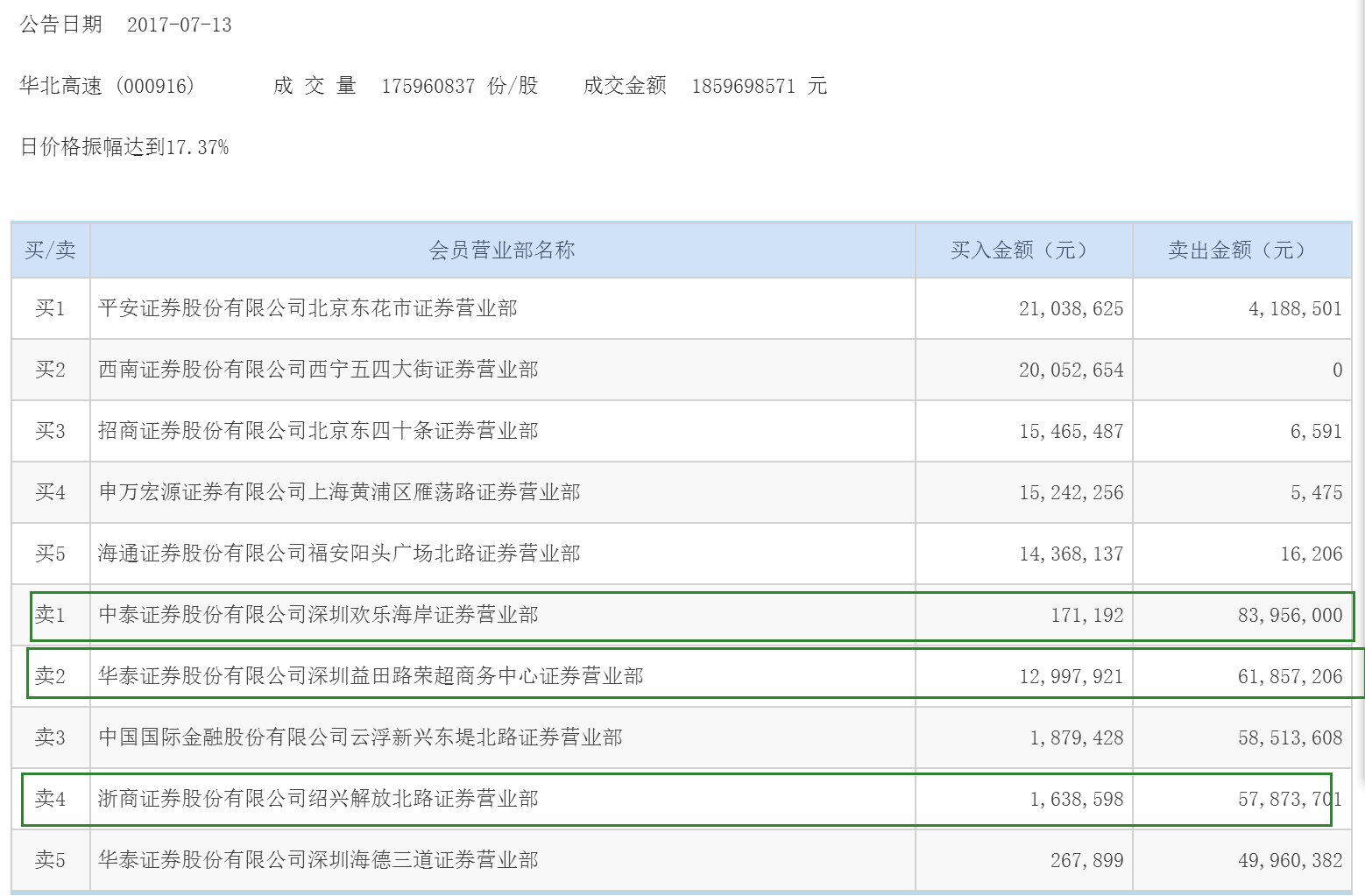Click the 卖出金额（元） column header
This screenshot has width=1365, height=896.
[x=1241, y=250]
